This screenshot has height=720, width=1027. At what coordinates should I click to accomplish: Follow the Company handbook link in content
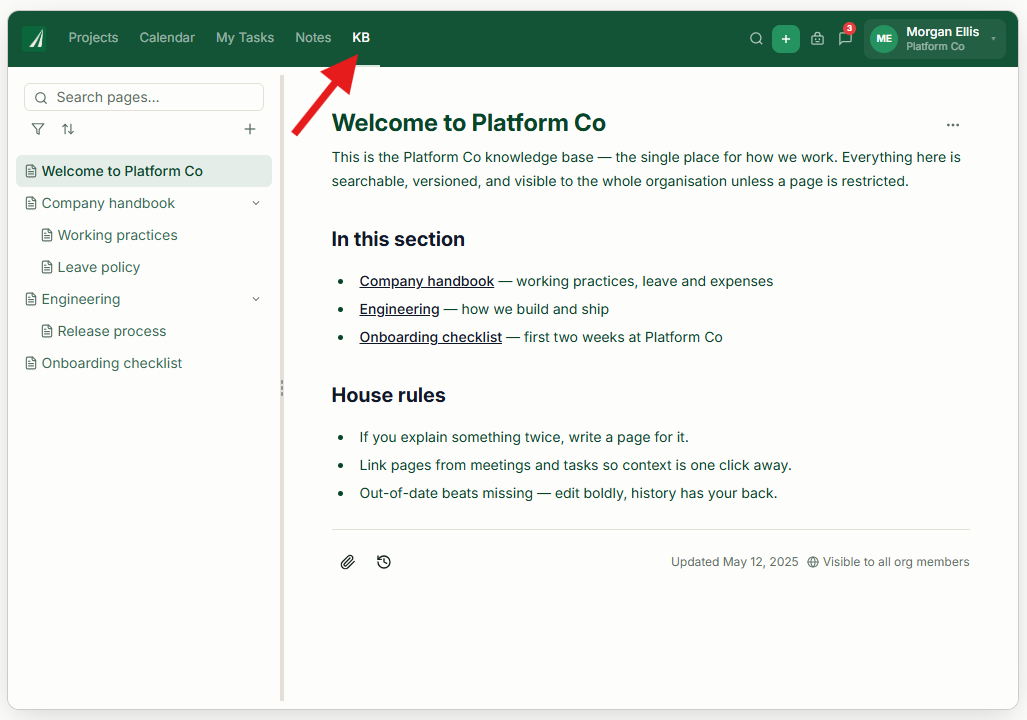coord(426,281)
